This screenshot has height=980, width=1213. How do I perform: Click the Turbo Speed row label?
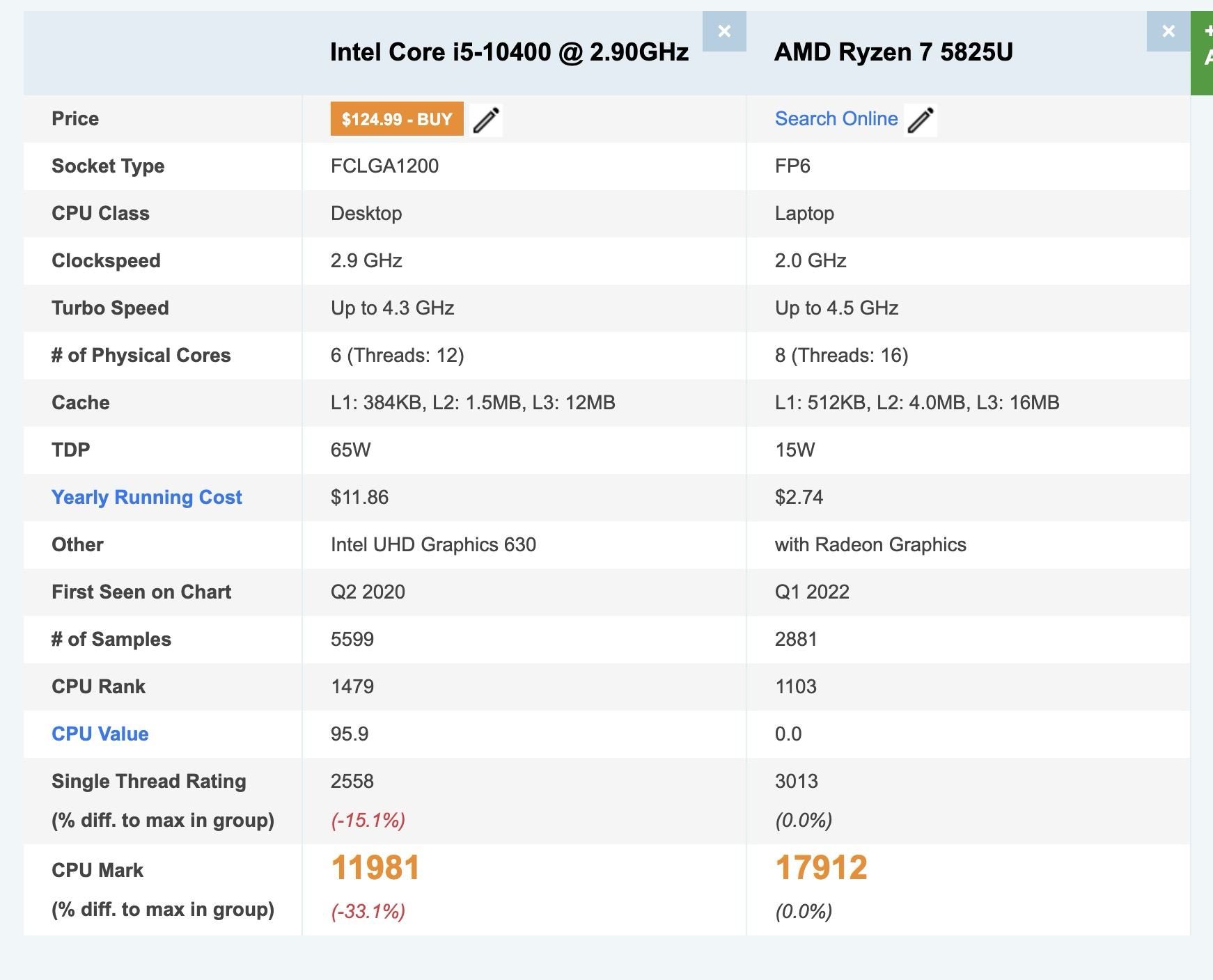tap(110, 308)
